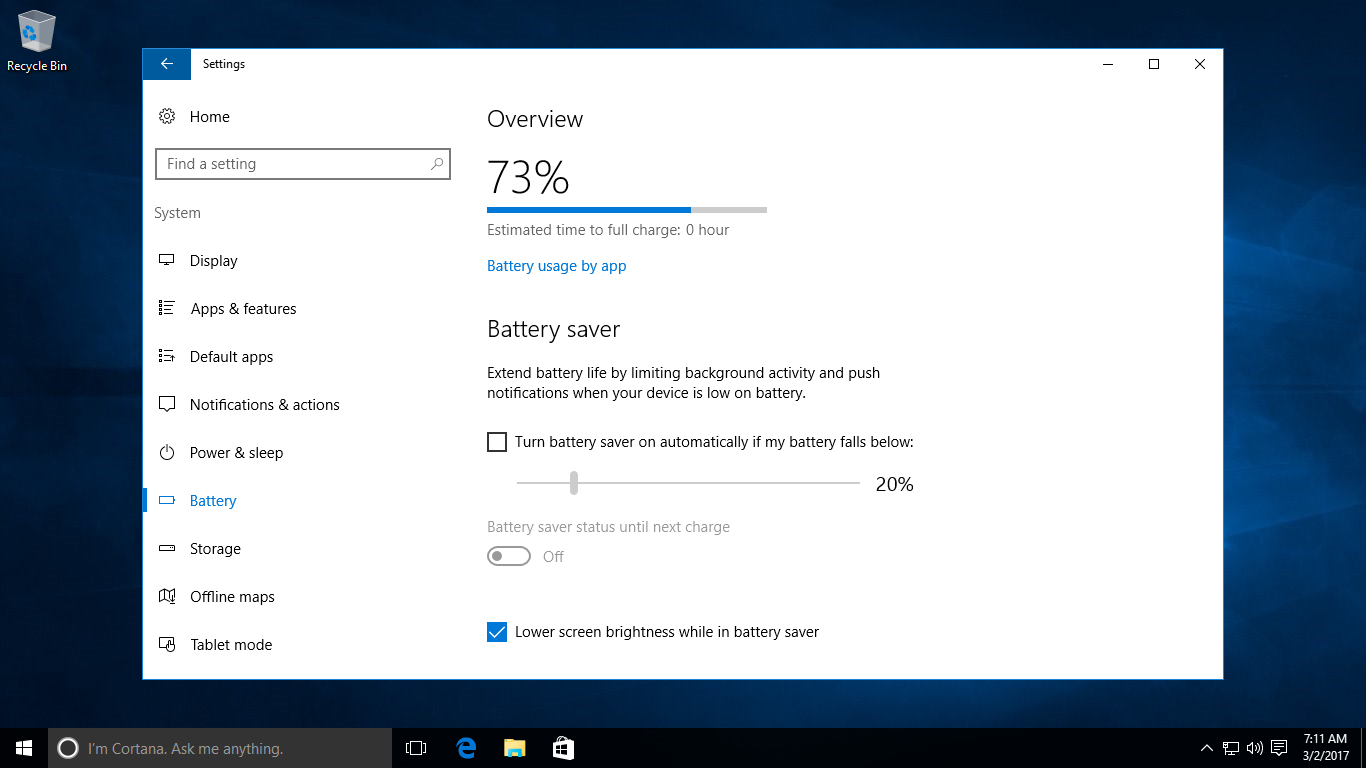Click the Power & sleep icon
The width and height of the screenshot is (1366, 768).
pos(167,453)
